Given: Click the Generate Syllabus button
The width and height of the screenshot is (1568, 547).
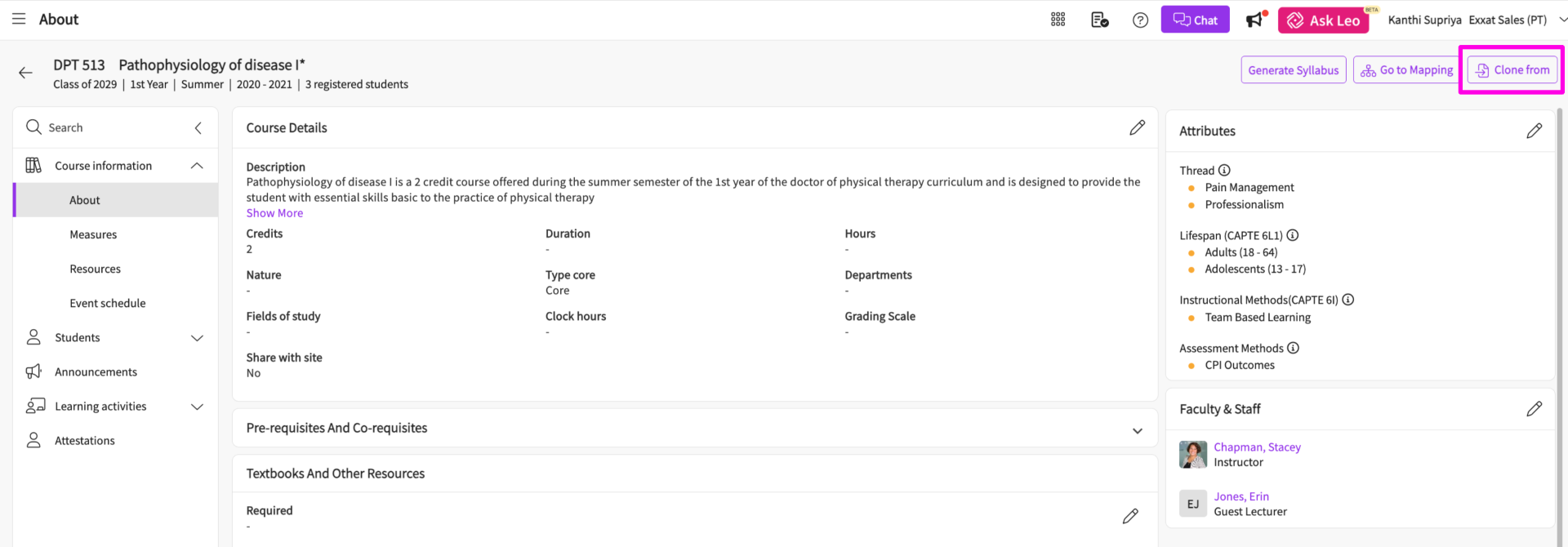Looking at the screenshot, I should (1293, 70).
